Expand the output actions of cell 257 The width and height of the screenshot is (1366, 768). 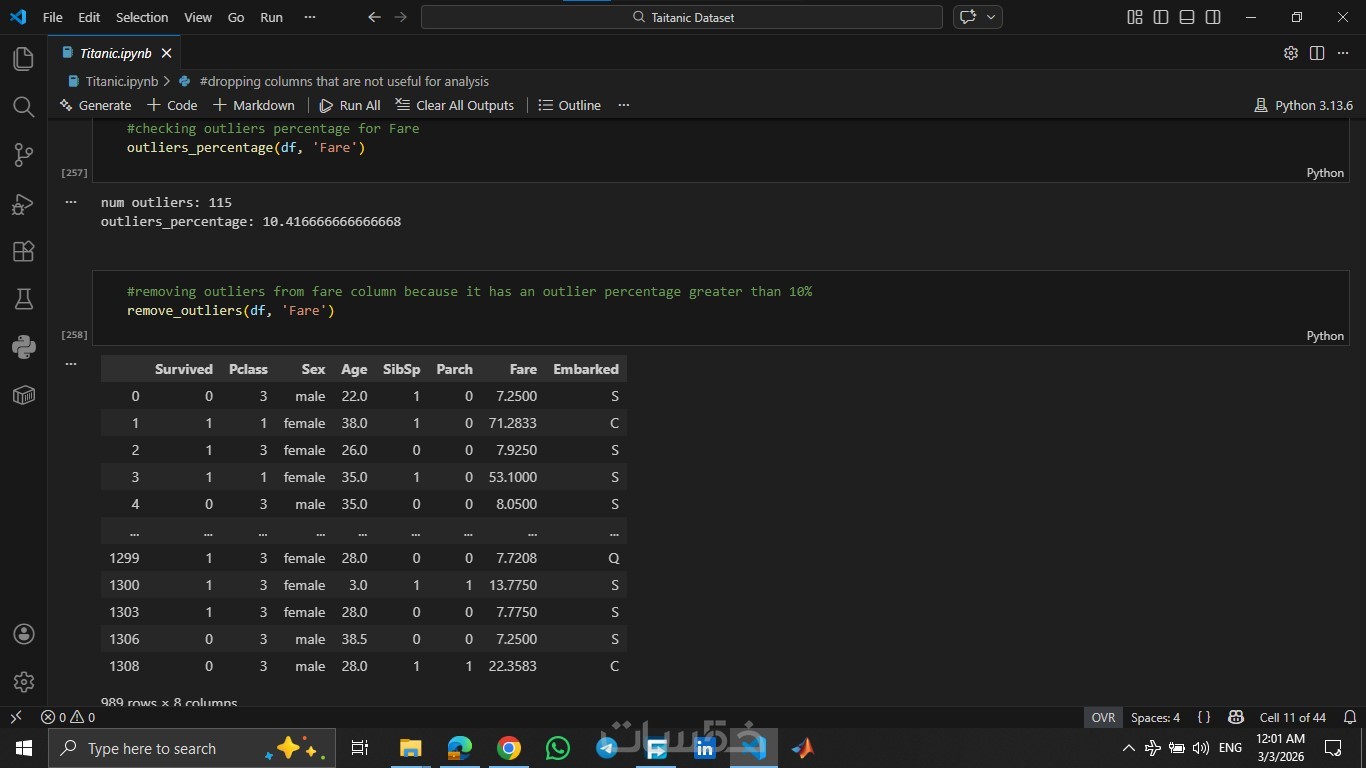coord(71,201)
